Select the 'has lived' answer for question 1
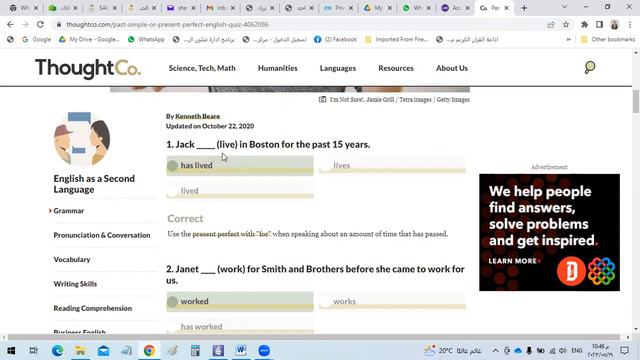Screen dimensions: 640x360 (x=240, y=166)
